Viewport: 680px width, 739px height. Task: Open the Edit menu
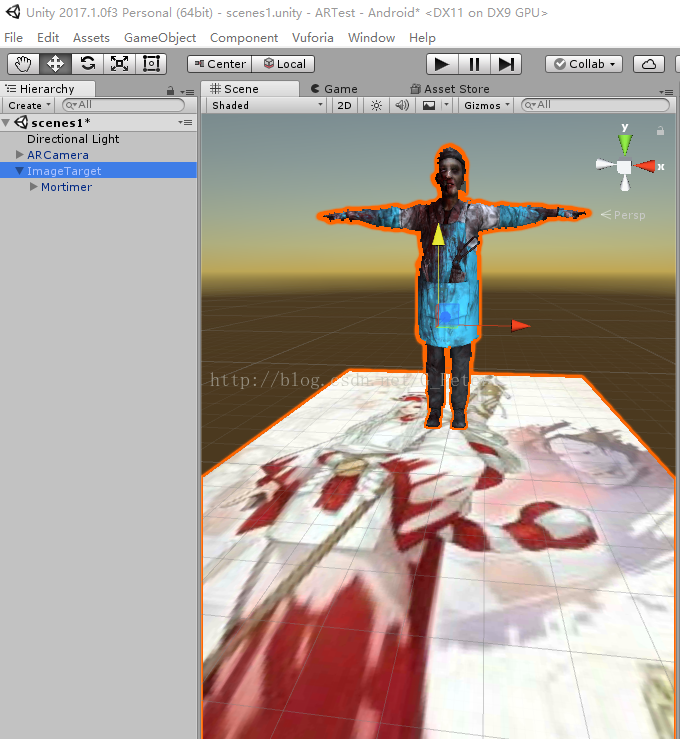[x=48, y=38]
